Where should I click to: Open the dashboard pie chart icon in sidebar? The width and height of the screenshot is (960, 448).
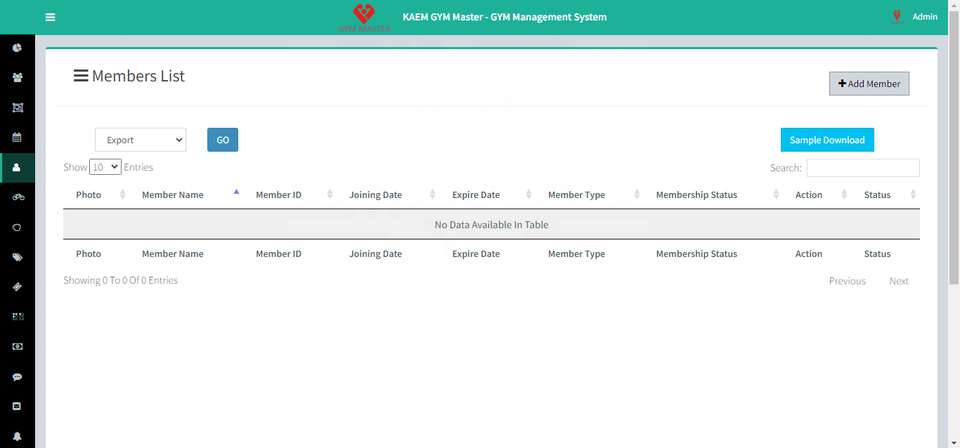[x=17, y=48]
